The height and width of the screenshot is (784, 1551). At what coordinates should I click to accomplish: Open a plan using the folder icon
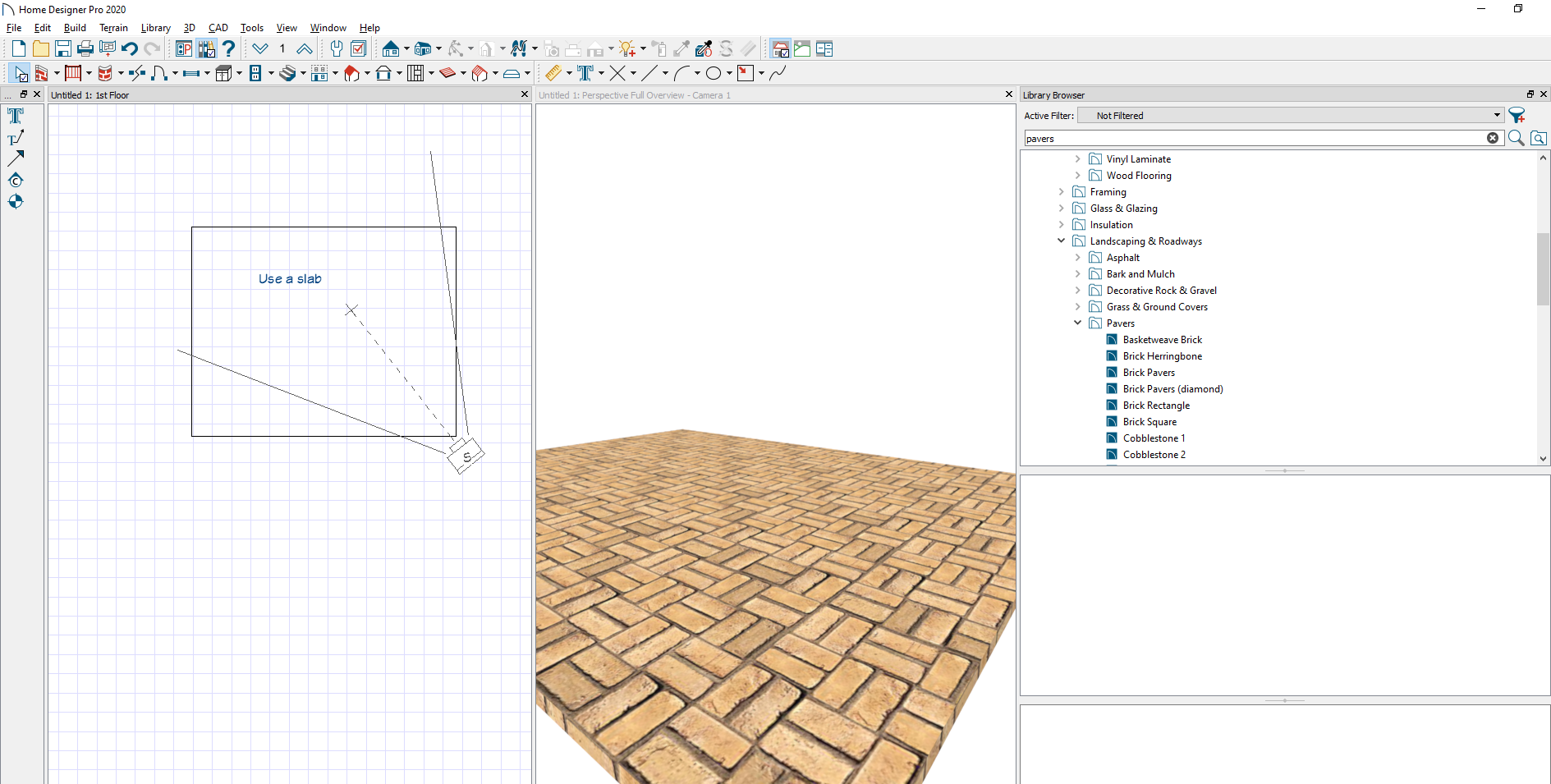tap(40, 49)
